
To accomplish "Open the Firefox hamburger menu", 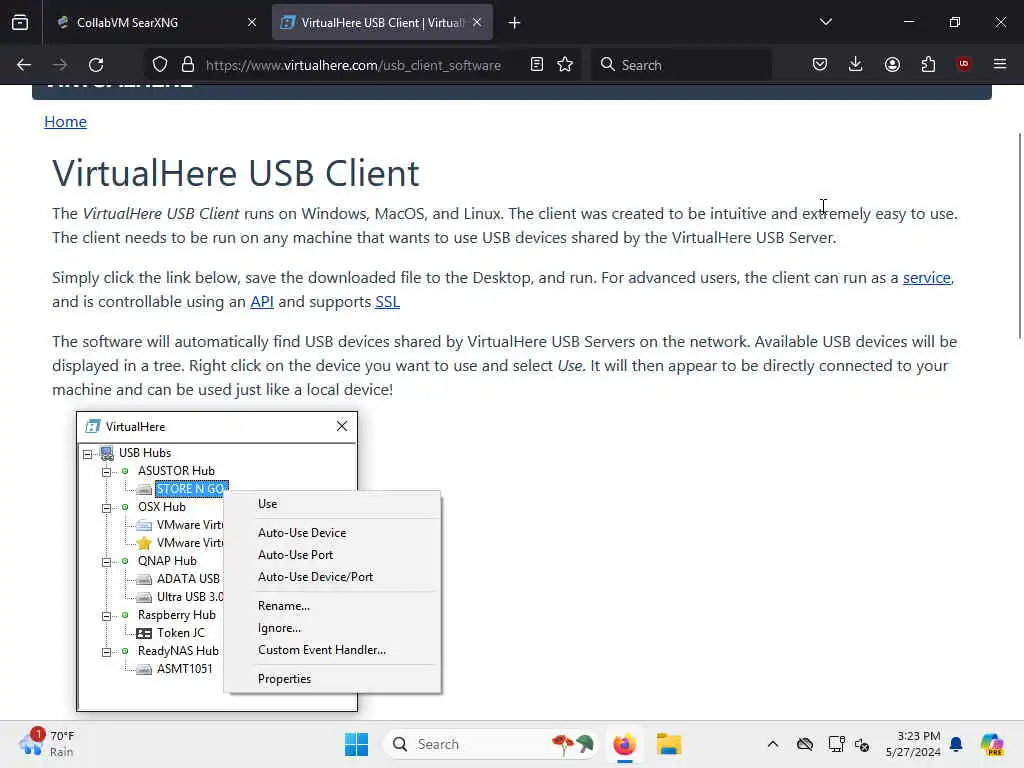I will (1000, 64).
